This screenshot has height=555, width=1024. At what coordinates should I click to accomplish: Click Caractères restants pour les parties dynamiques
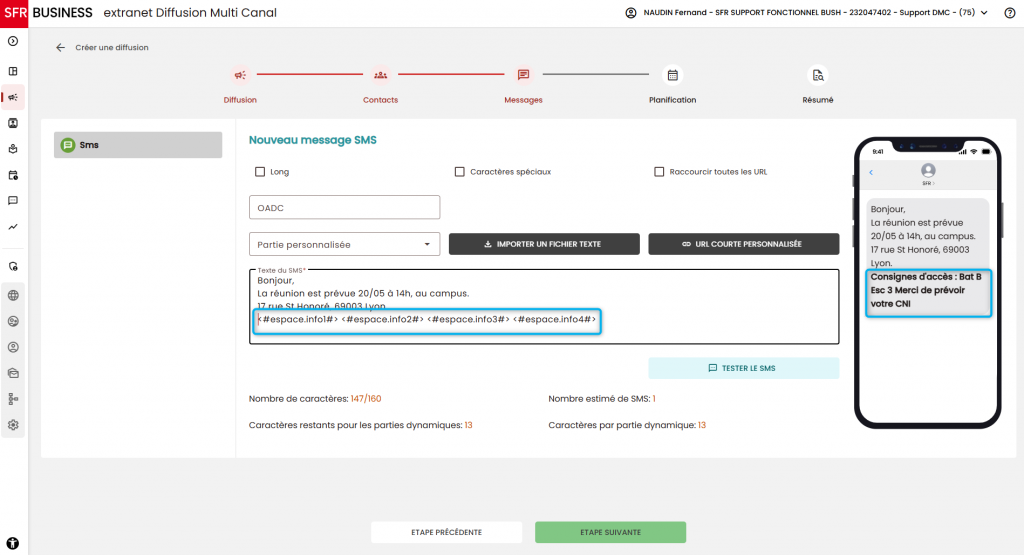coord(360,425)
